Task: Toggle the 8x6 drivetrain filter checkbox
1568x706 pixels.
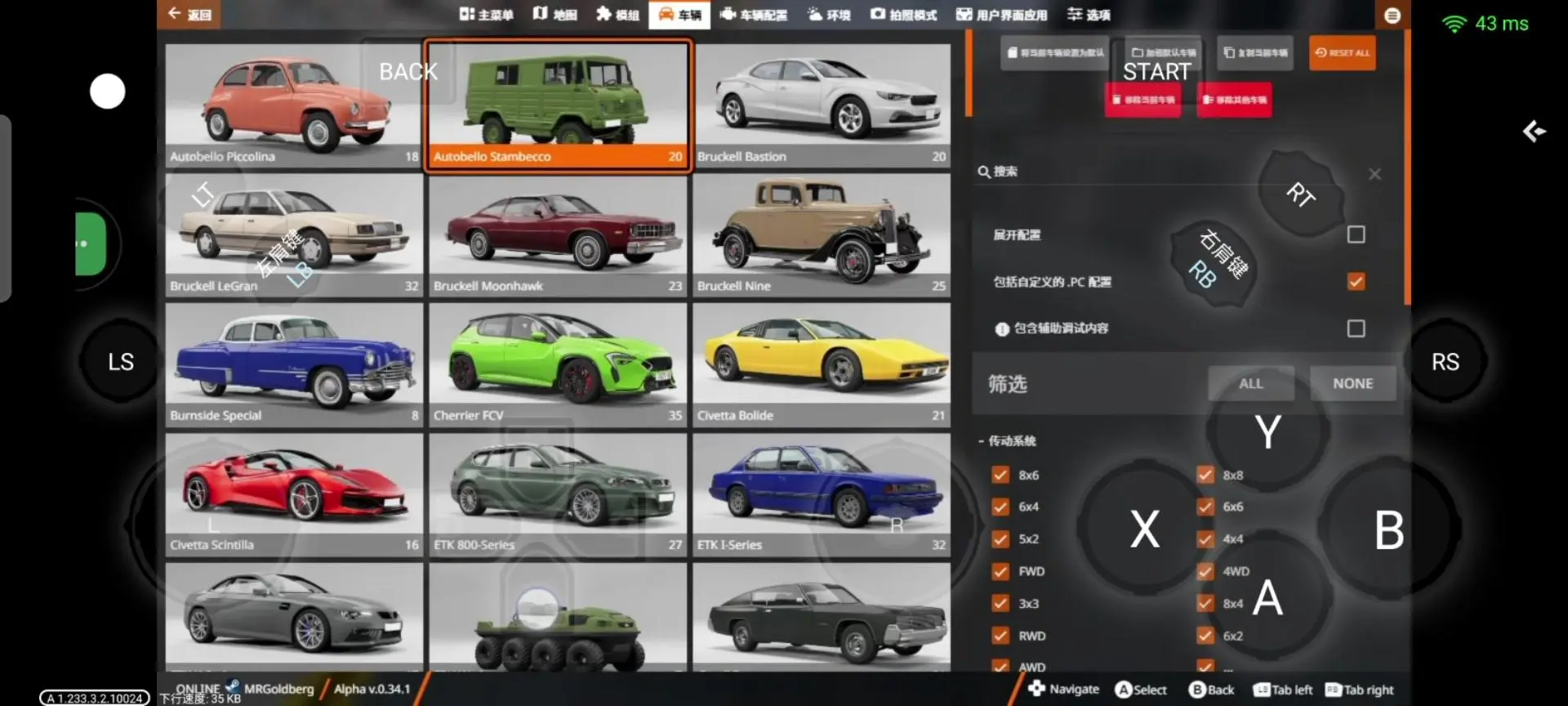Action: pos(1000,475)
